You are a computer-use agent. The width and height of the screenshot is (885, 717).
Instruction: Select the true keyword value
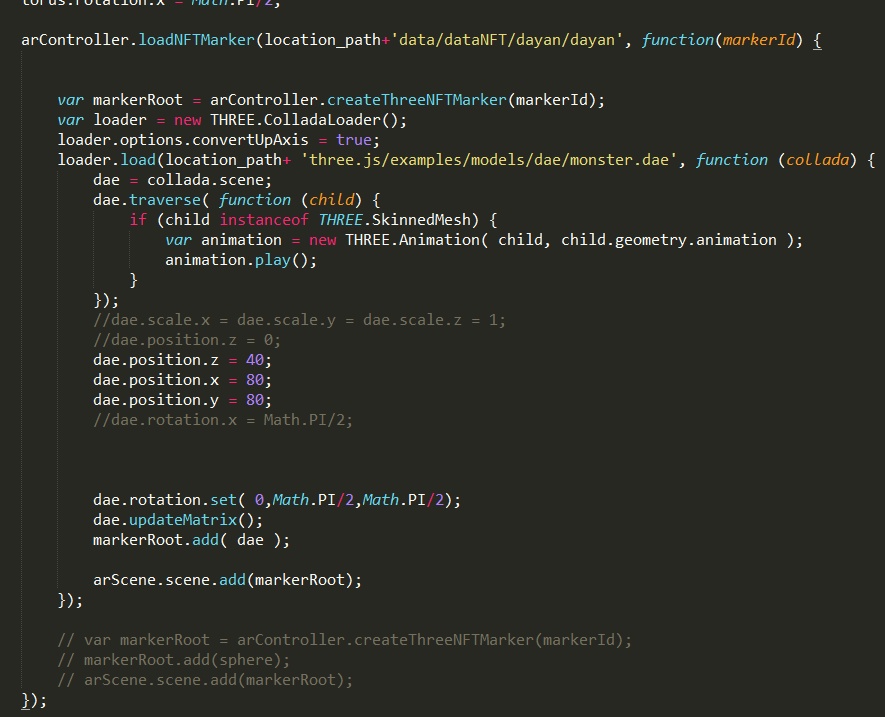(357, 140)
